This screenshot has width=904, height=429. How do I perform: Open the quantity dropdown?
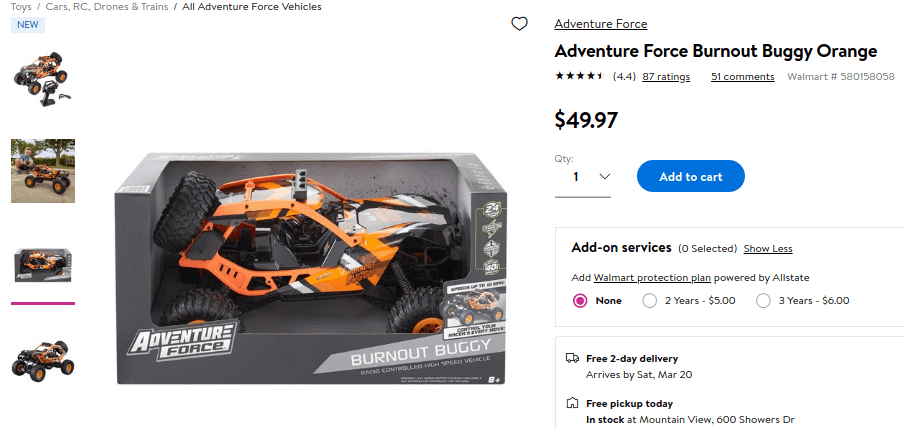pyautogui.click(x=583, y=177)
